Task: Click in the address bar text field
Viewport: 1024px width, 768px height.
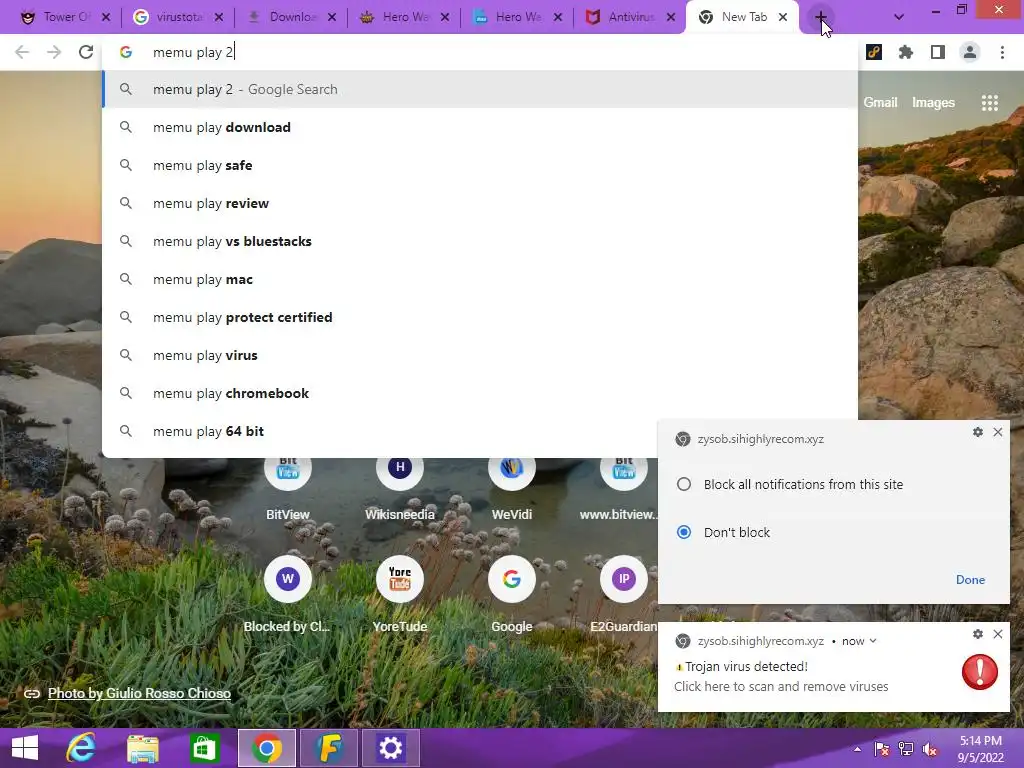Action: tap(480, 52)
